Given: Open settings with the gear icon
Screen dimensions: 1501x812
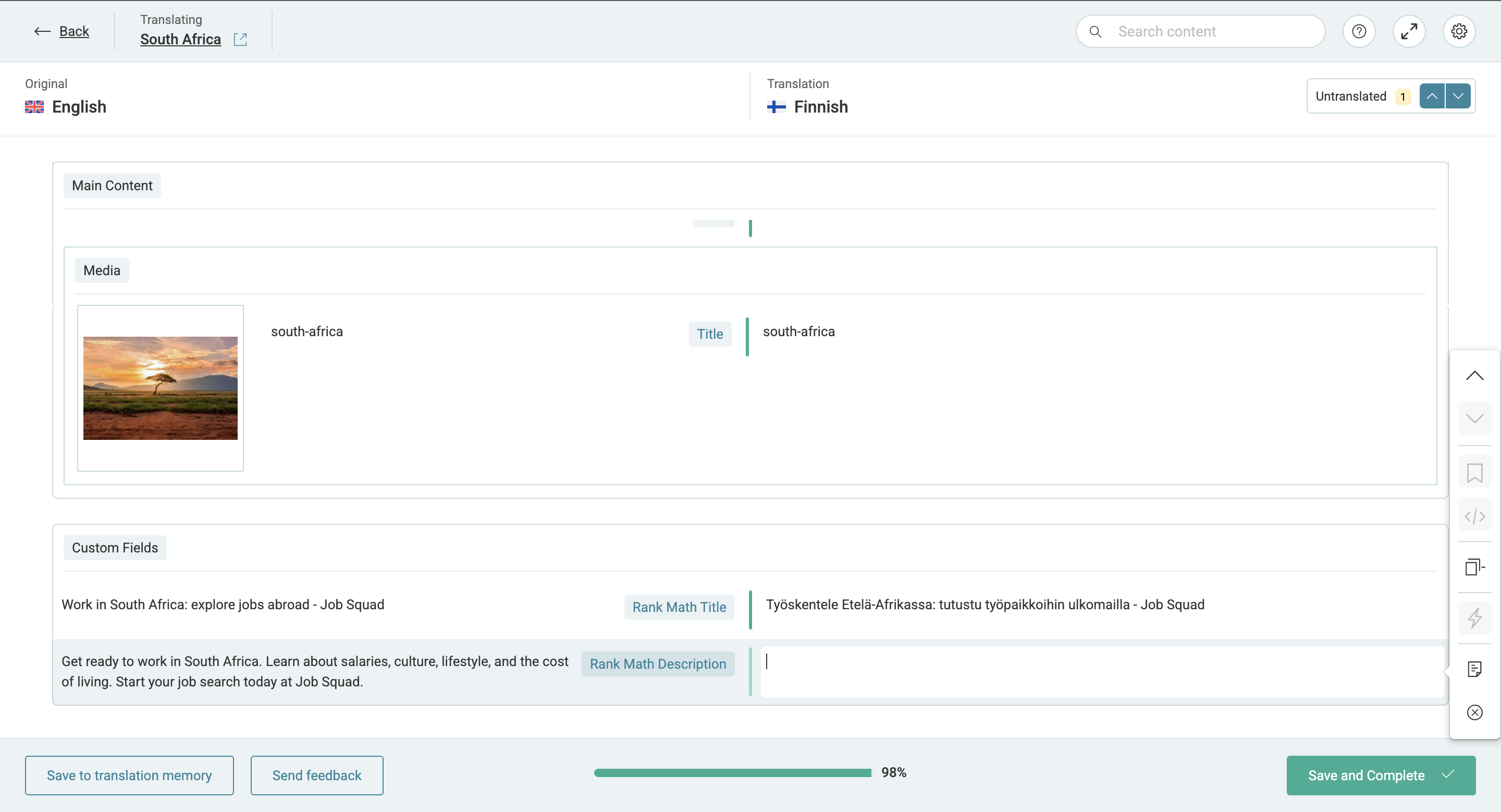Looking at the screenshot, I should pos(1458,31).
